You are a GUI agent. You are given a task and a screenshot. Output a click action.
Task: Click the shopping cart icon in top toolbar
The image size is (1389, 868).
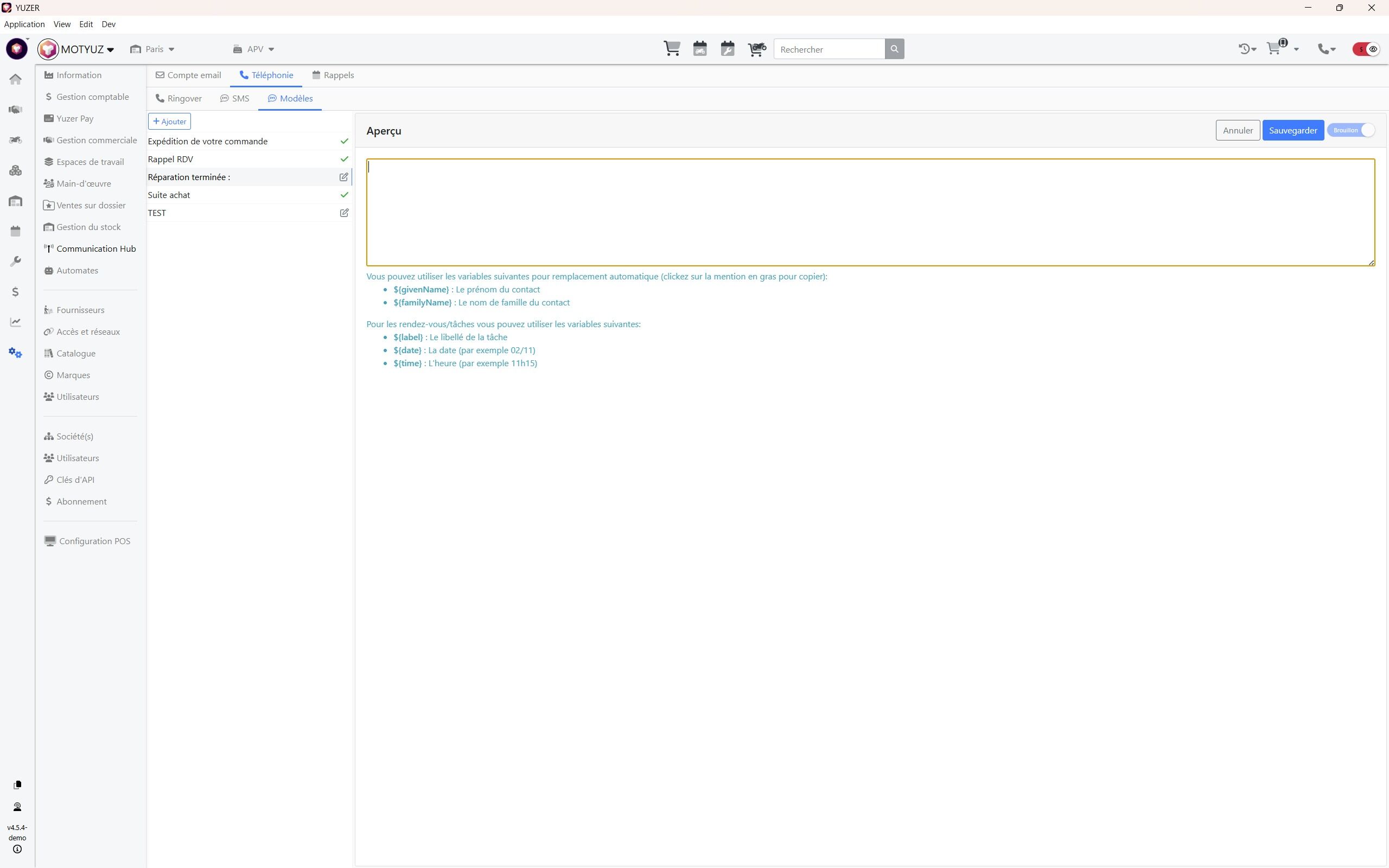click(672, 49)
